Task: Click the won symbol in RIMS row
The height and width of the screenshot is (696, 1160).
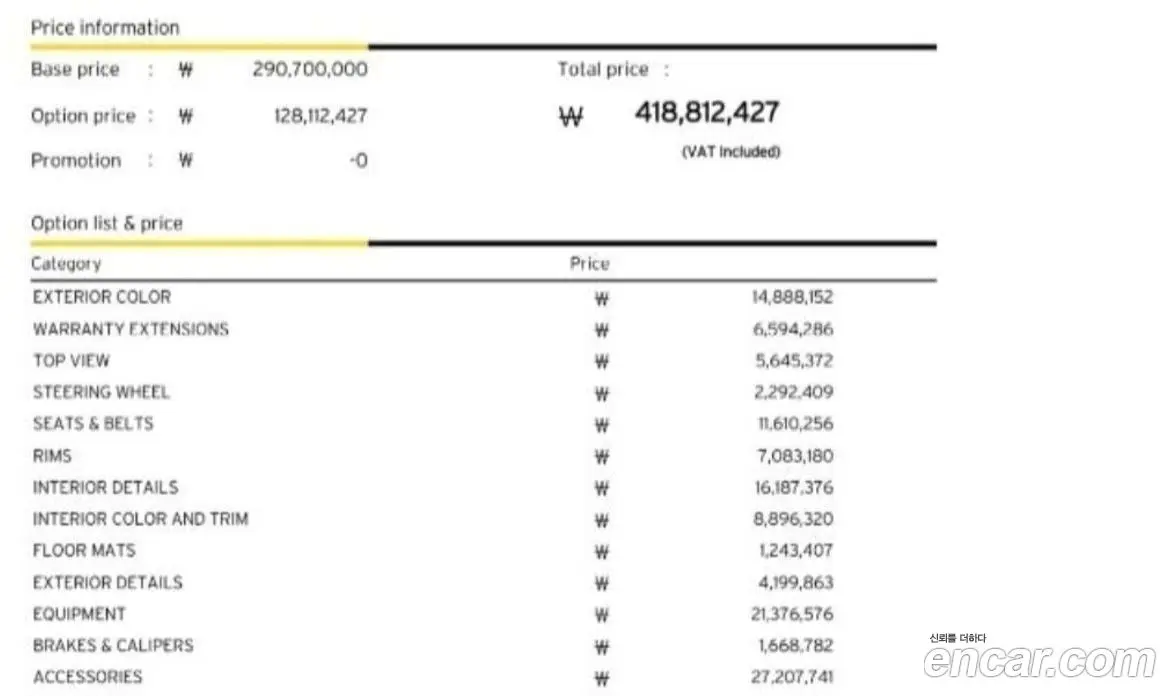Action: 601,457
